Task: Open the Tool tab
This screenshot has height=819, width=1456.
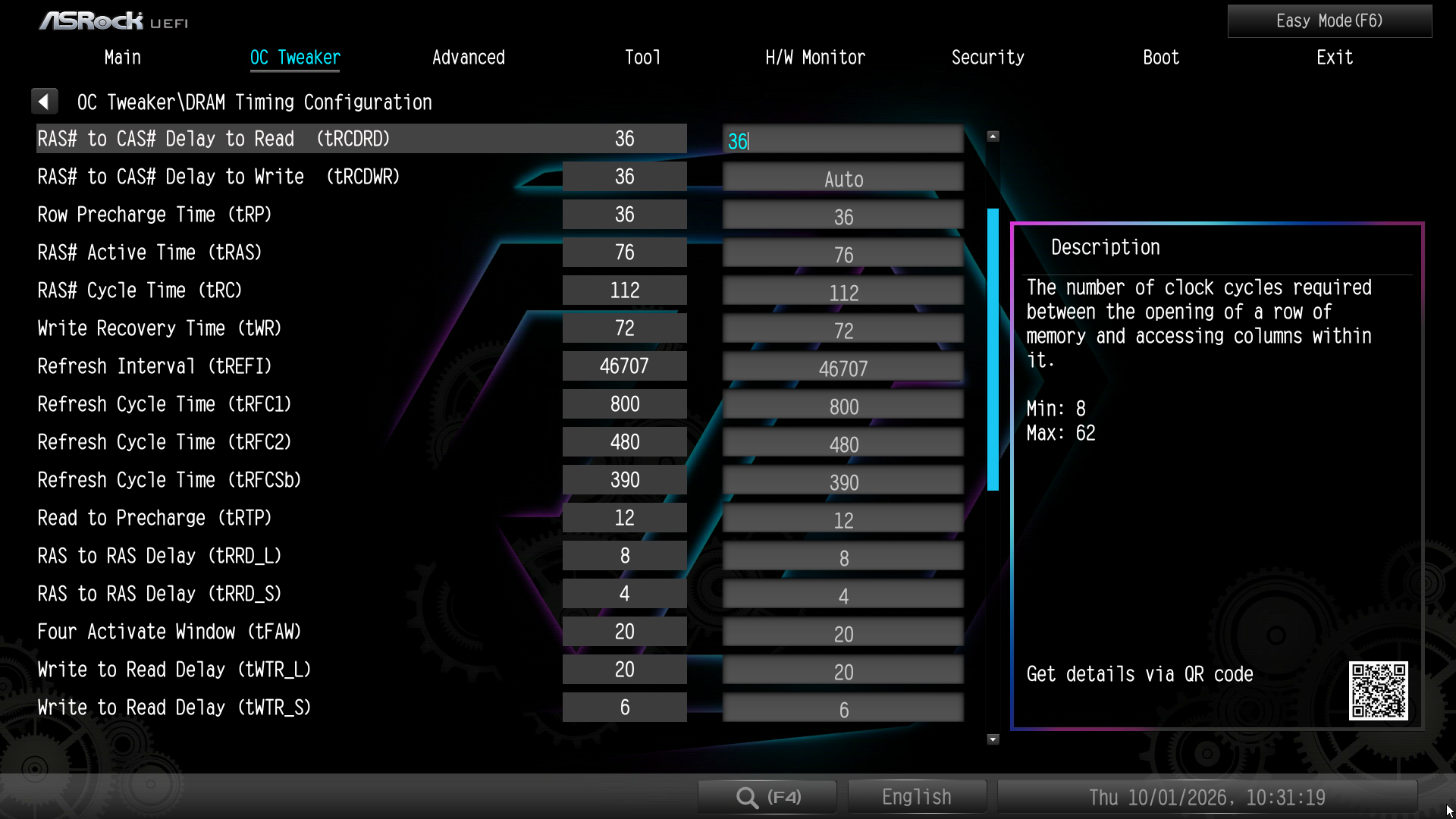Action: tap(642, 58)
